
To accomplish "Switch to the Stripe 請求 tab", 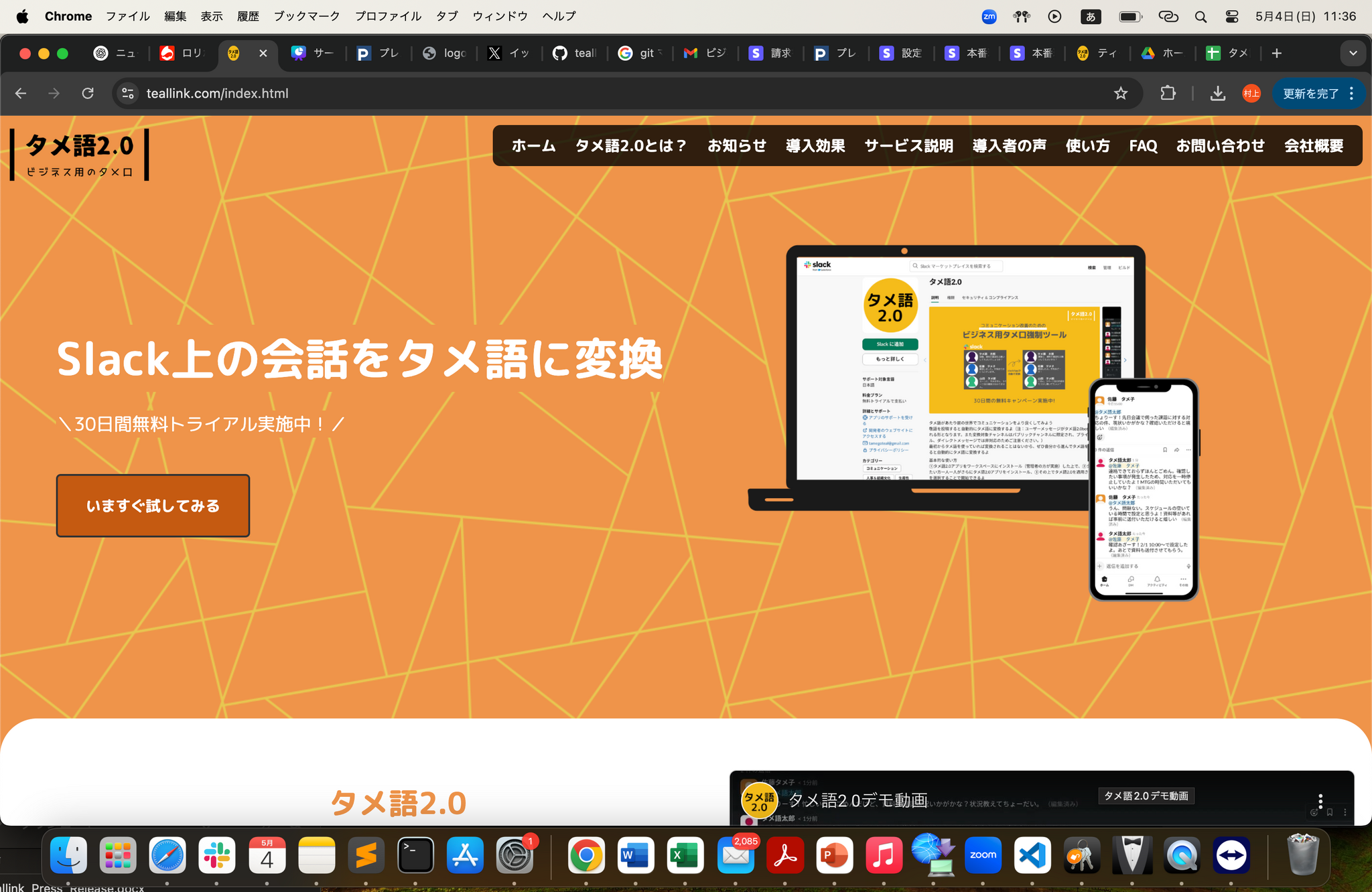I will click(771, 53).
